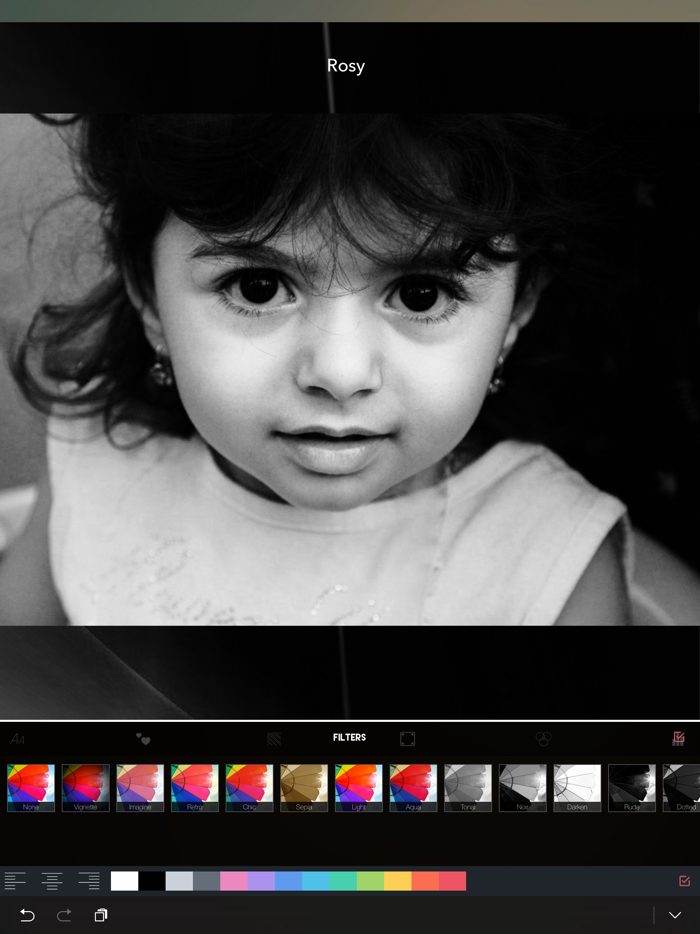Image resolution: width=700 pixels, height=934 pixels.
Task: Select the 'Rosy' title text
Action: pyautogui.click(x=346, y=66)
